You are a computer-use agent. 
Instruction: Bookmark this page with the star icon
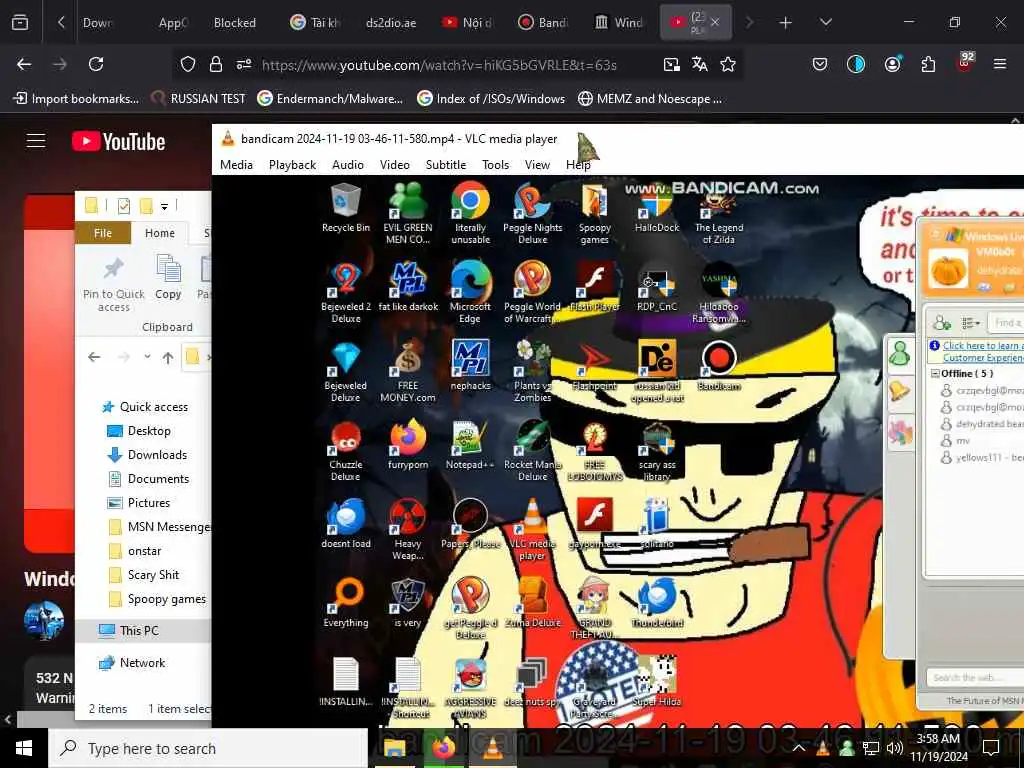coord(728,64)
